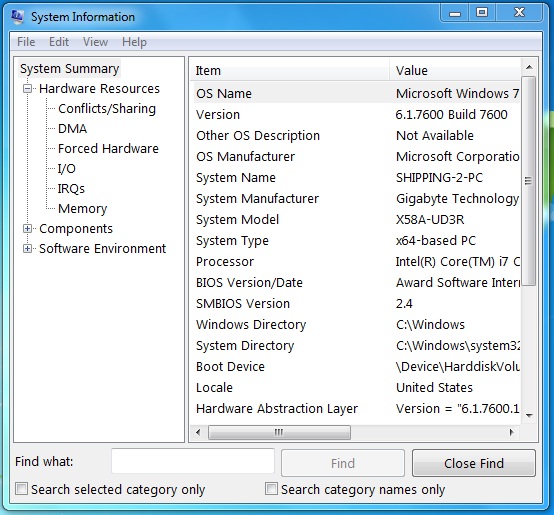Select the System Type row

pyautogui.click(x=357, y=241)
